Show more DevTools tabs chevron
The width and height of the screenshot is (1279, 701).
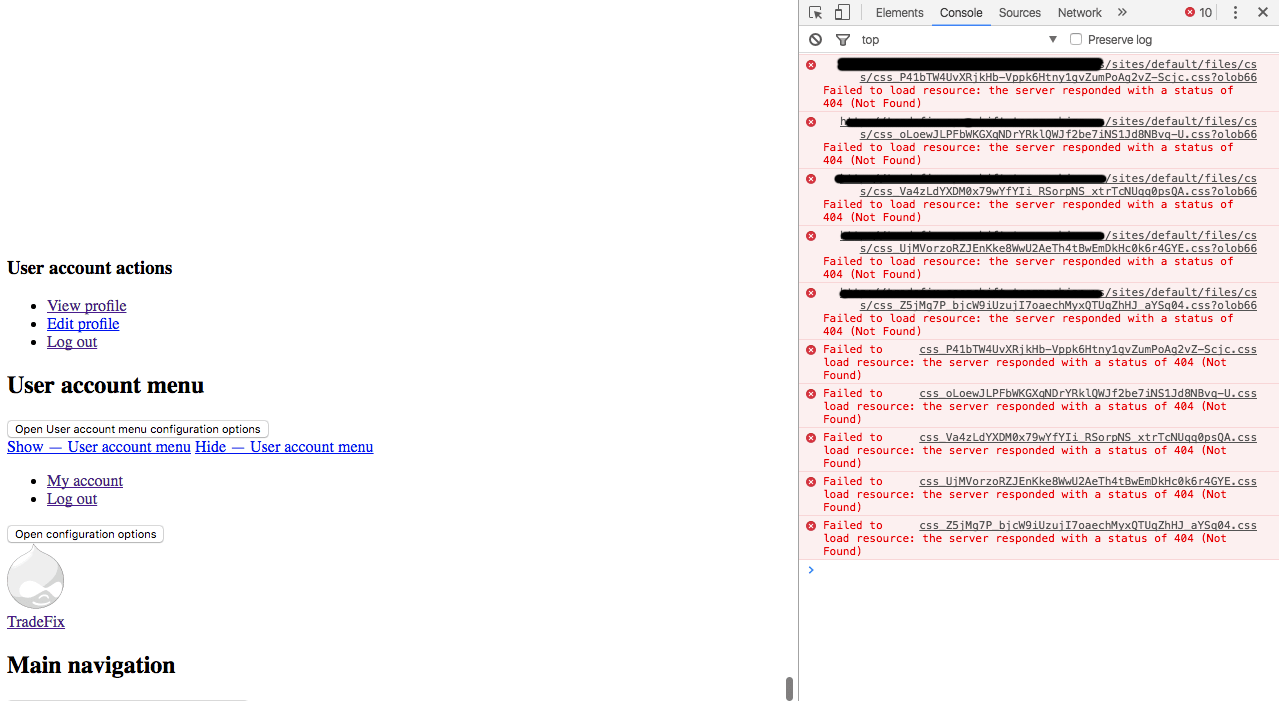1122,13
